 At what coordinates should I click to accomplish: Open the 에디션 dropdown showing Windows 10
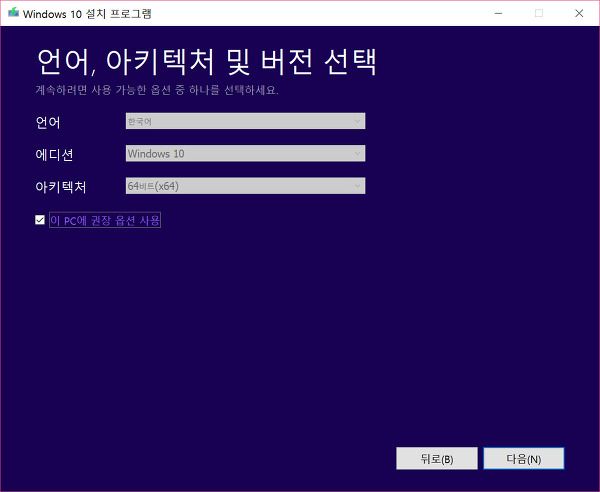[245, 153]
